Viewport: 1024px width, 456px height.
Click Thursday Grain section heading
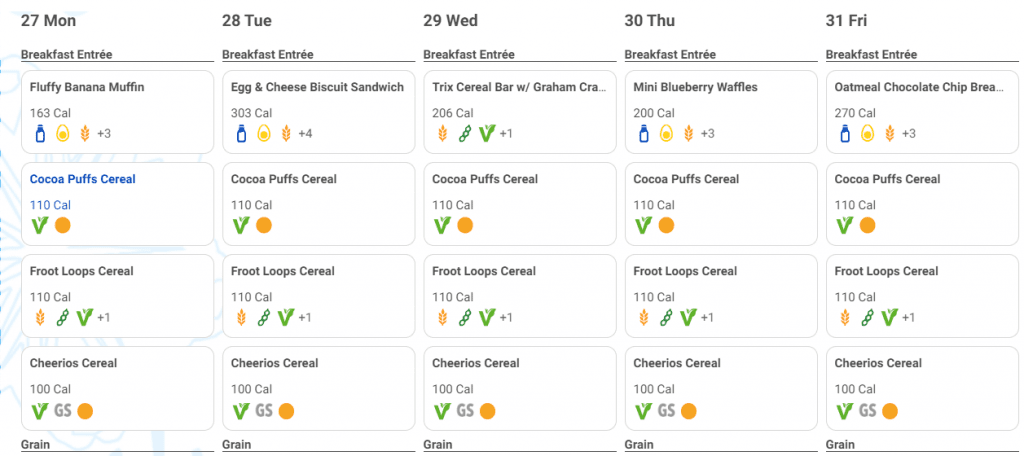pos(640,445)
